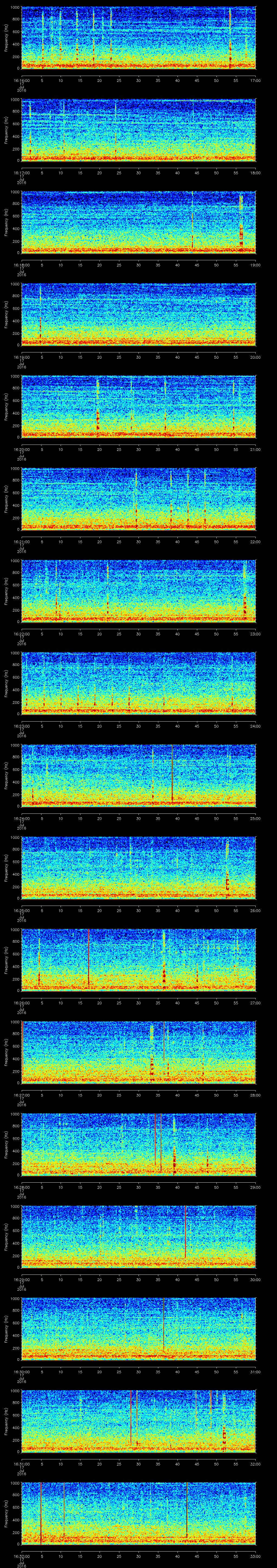
Task: Click the 30:00 end time label
Action: (256, 1279)
